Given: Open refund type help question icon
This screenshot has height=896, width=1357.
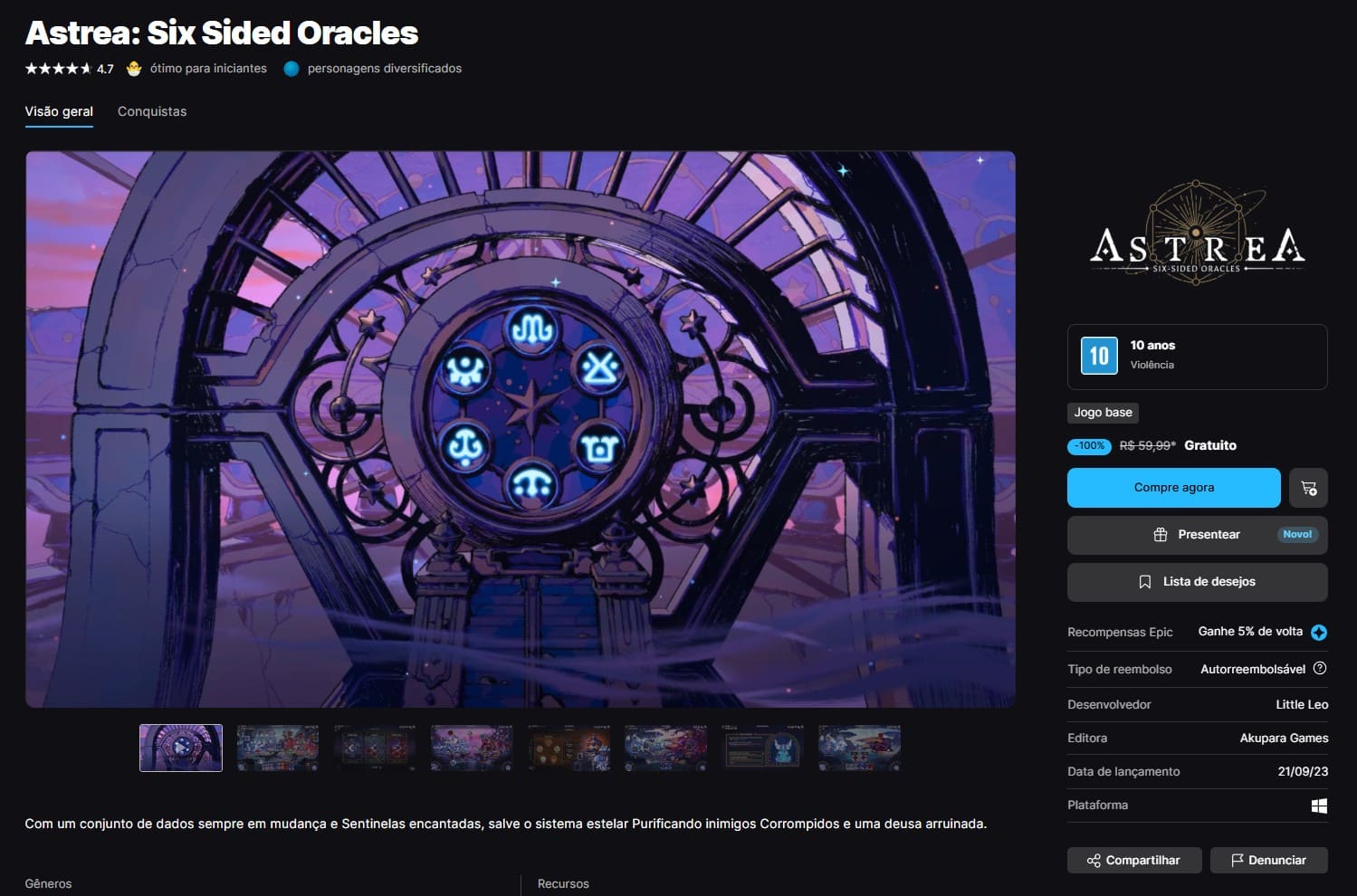Looking at the screenshot, I should (1320, 669).
